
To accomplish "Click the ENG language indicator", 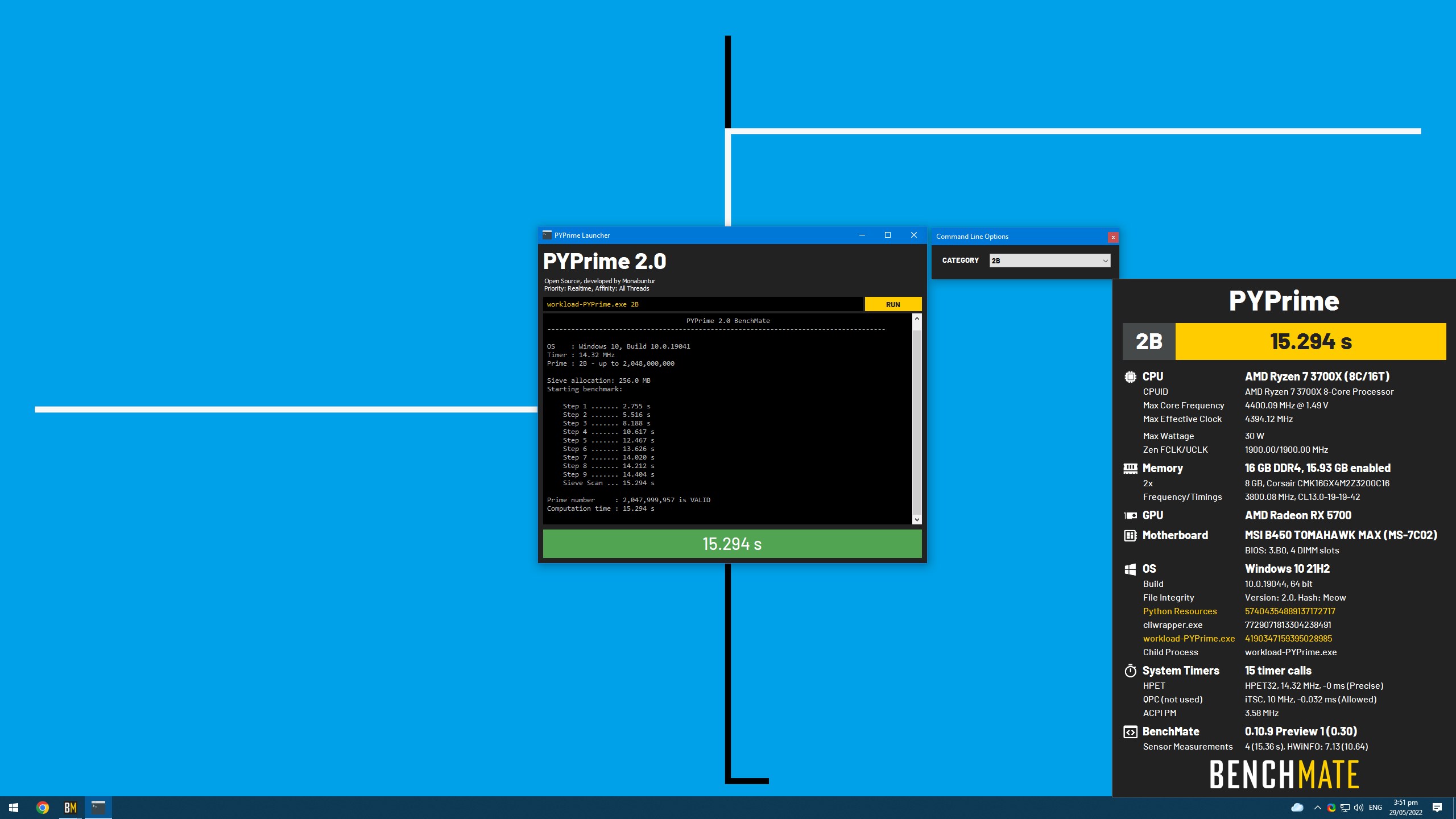I will (1375, 808).
